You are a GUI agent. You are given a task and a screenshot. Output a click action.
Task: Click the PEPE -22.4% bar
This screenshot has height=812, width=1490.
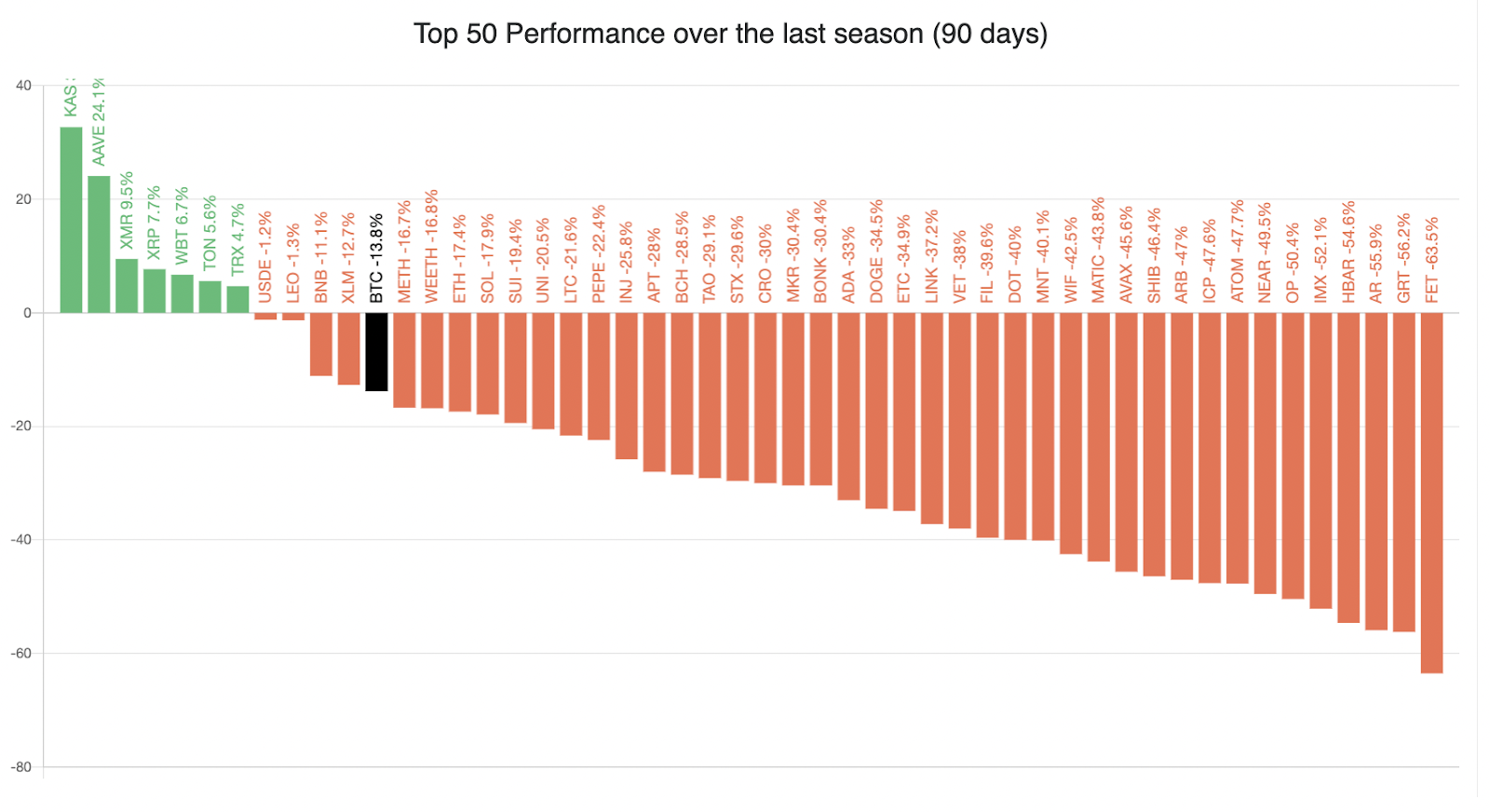[x=599, y=376]
